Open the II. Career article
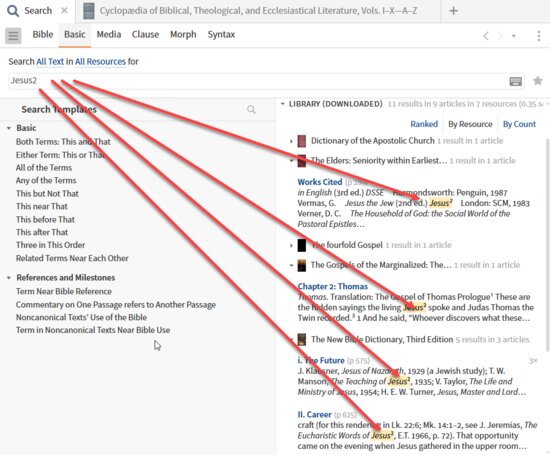 314,415
